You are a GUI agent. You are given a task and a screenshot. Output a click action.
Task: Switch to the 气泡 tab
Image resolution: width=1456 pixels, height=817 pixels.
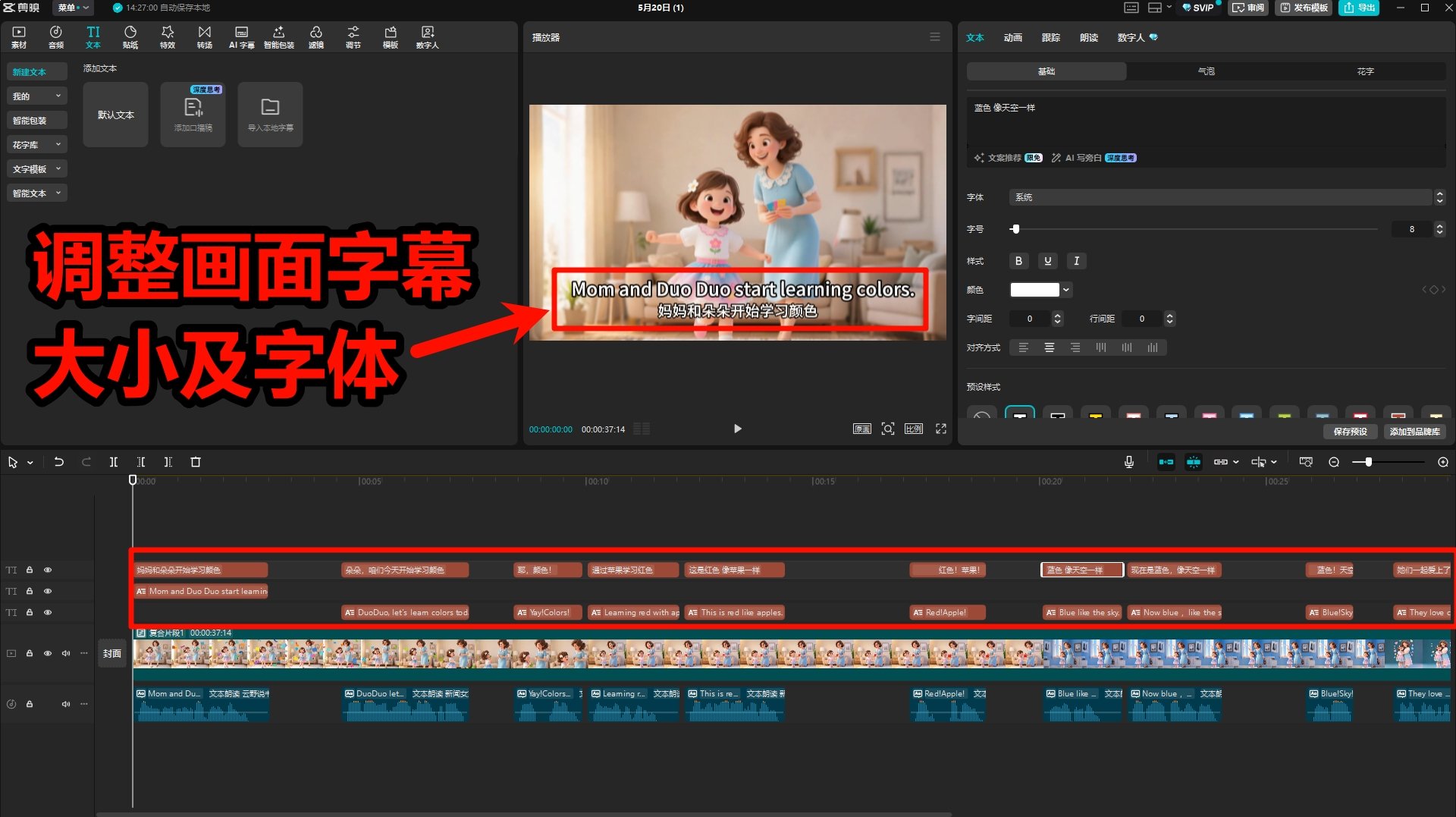pos(1206,71)
